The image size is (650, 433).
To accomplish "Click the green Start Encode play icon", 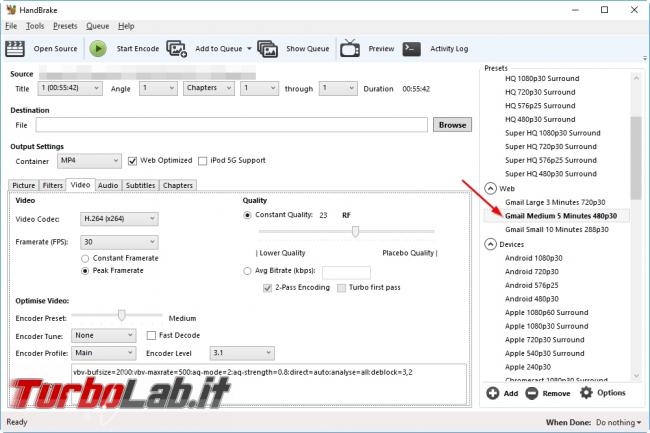I will click(x=98, y=49).
